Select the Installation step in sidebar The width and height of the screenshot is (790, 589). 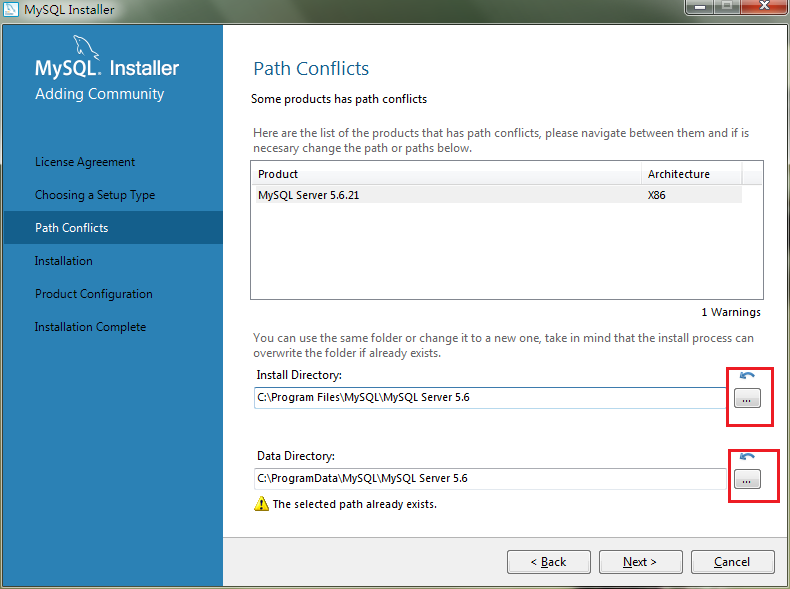click(64, 261)
